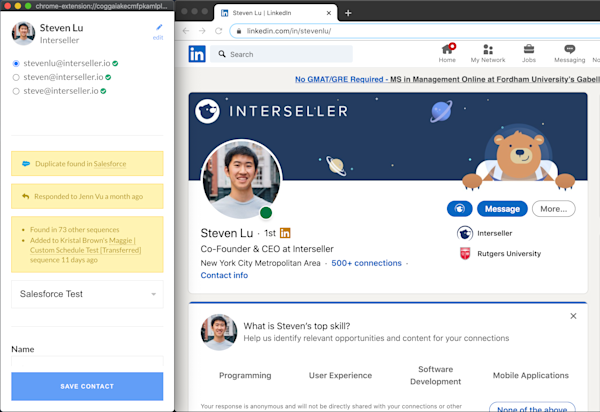Click green verified check next to steven@interseller.io
600x412 pixels.
click(108, 77)
